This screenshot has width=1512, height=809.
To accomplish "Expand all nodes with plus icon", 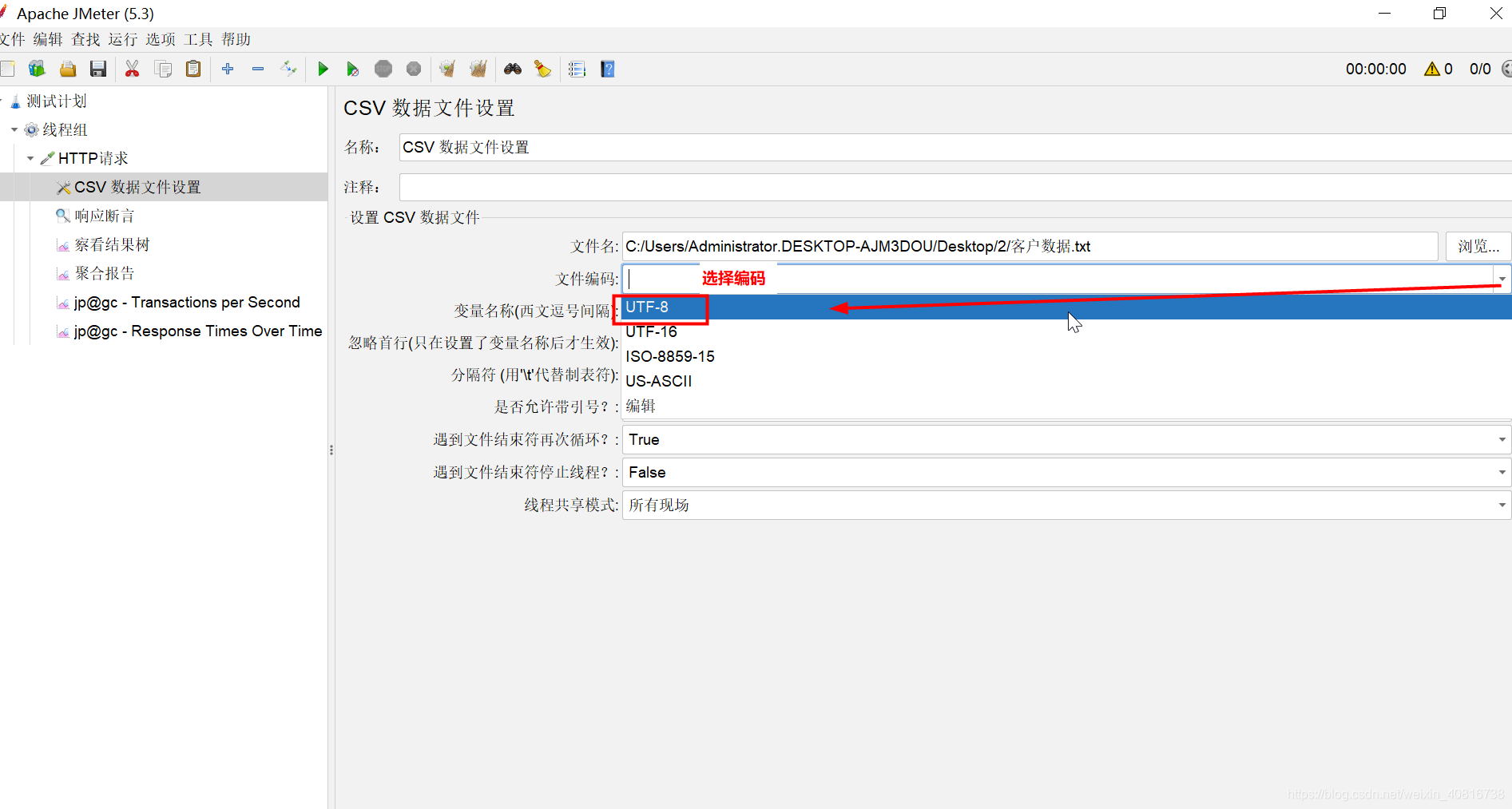I will [228, 69].
